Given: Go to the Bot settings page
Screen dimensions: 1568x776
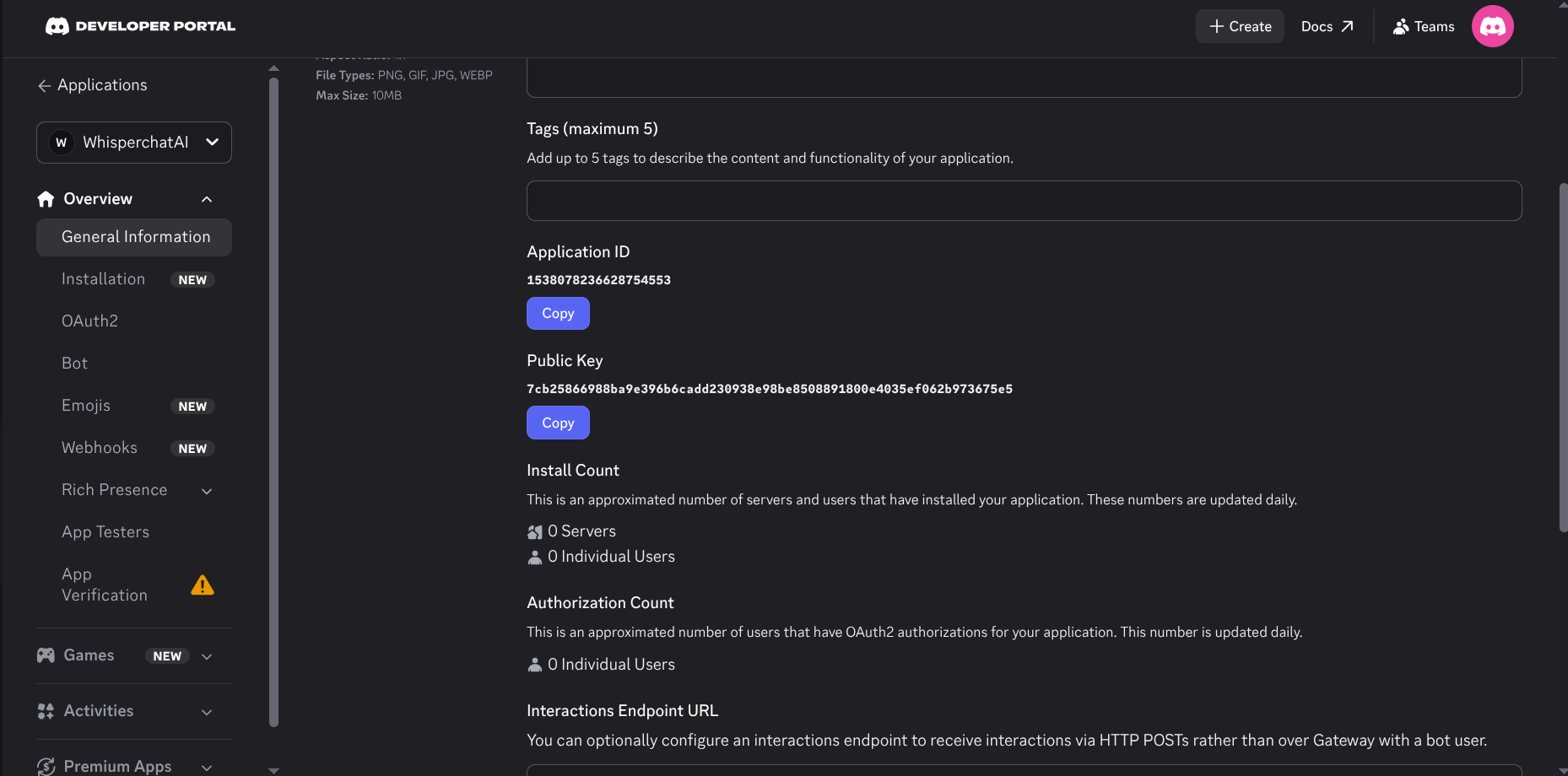Looking at the screenshot, I should (74, 364).
